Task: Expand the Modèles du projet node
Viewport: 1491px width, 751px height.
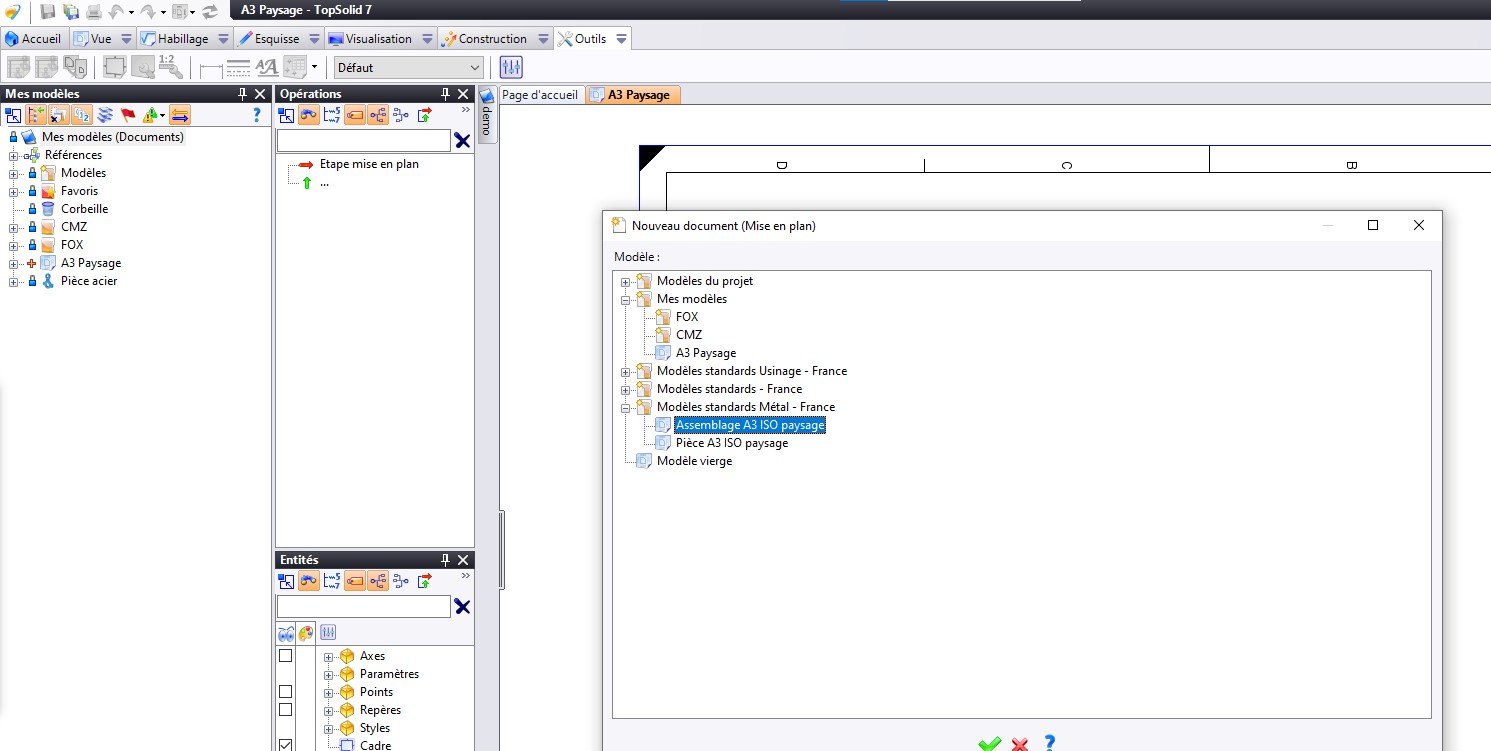Action: 627,281
